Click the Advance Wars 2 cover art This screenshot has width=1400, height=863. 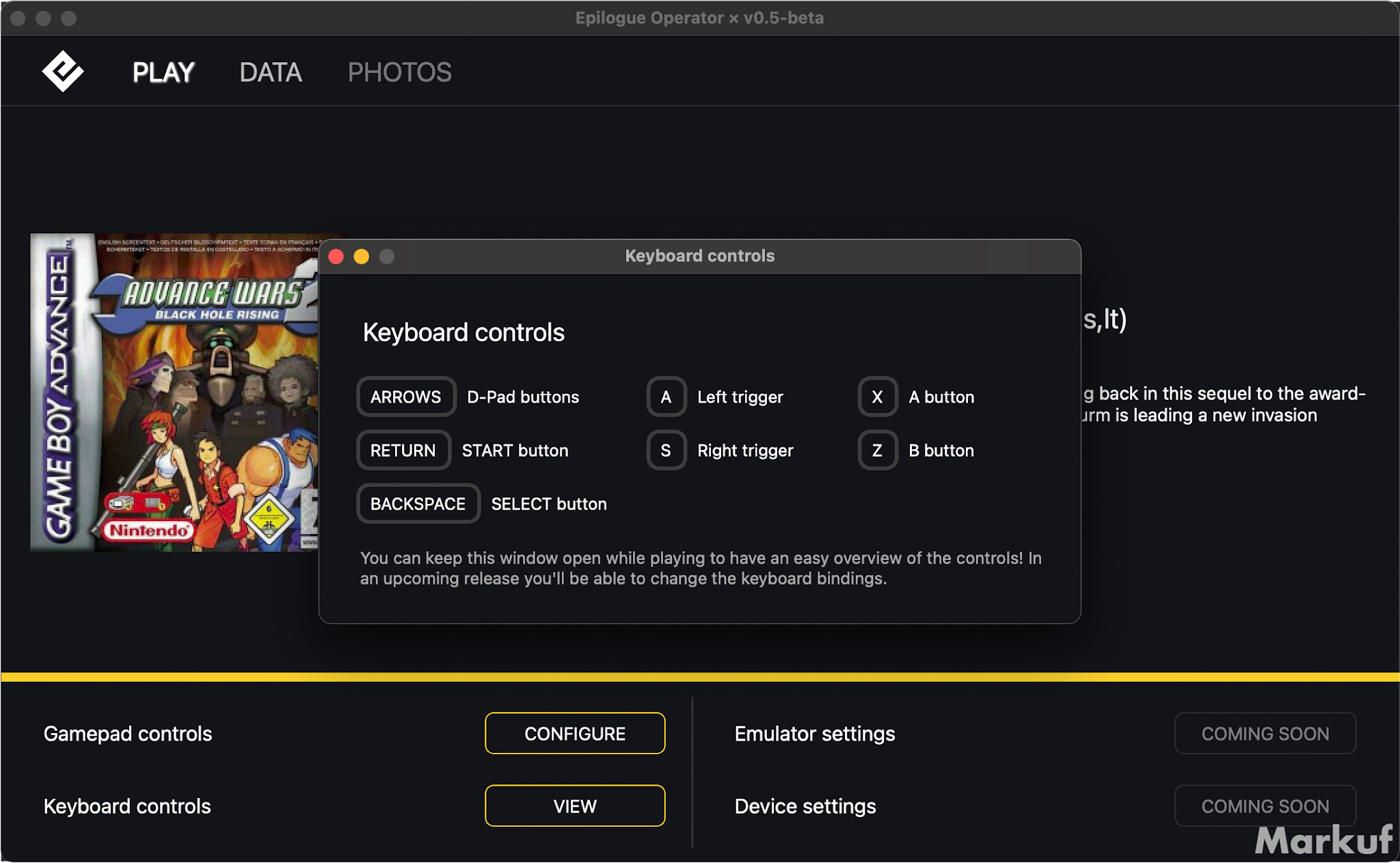click(174, 393)
